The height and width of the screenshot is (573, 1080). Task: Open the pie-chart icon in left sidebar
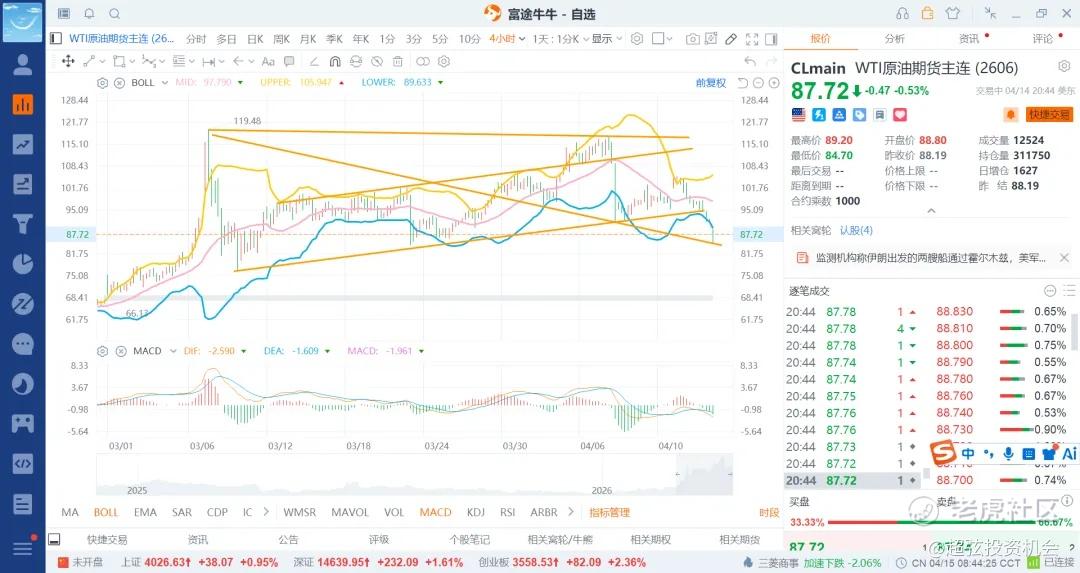click(23, 264)
